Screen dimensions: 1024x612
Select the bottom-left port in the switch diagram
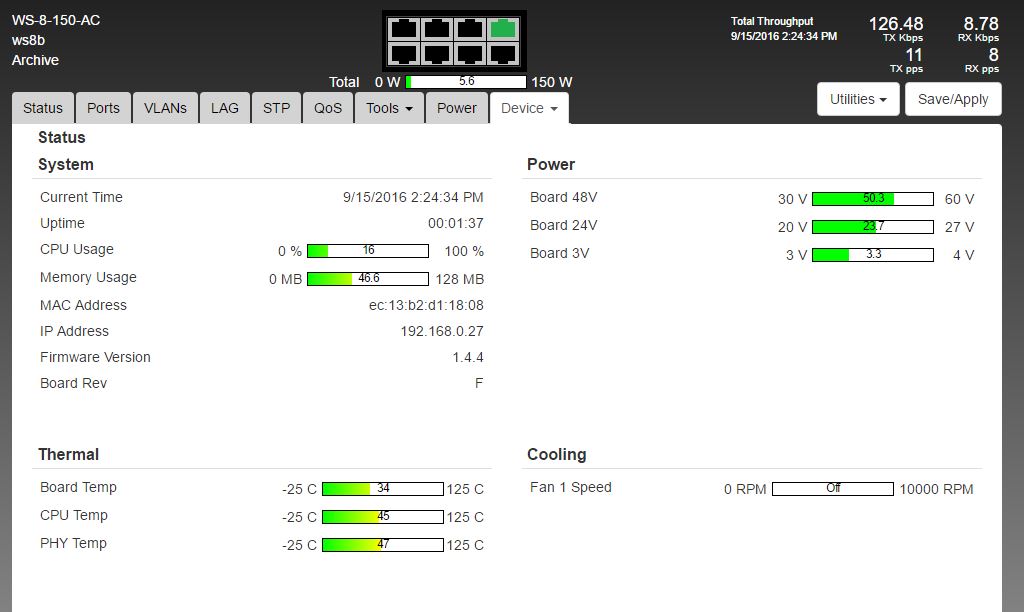[404, 54]
